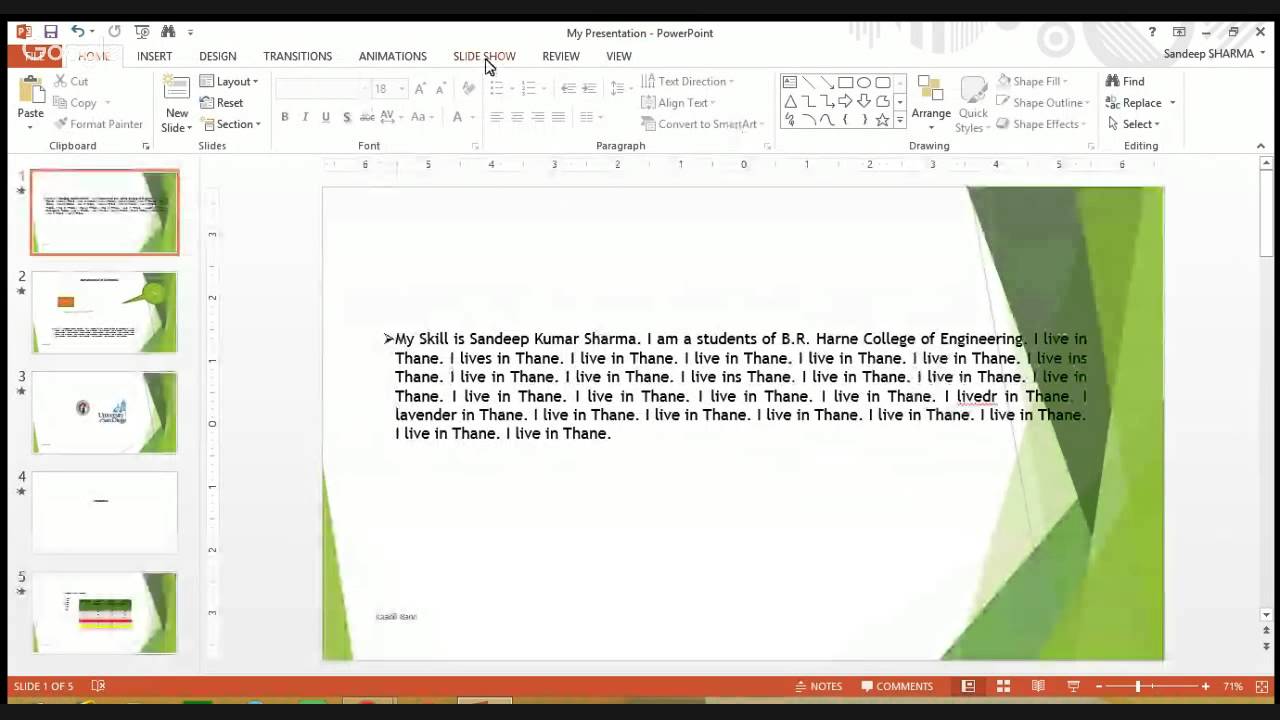This screenshot has height=720, width=1280.
Task: Open Text Direction menu
Action: coord(687,81)
